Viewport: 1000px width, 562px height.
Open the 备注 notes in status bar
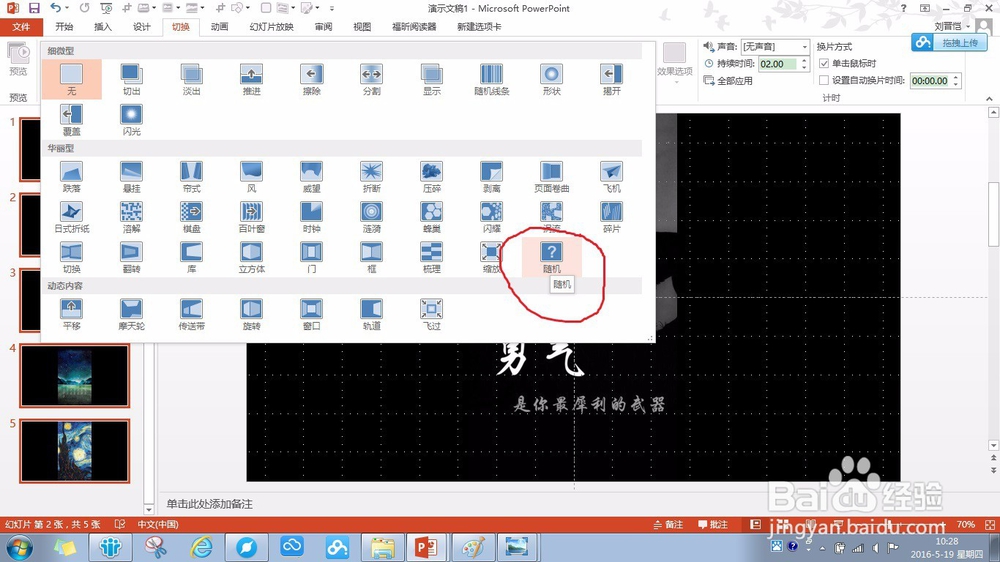tap(668, 524)
